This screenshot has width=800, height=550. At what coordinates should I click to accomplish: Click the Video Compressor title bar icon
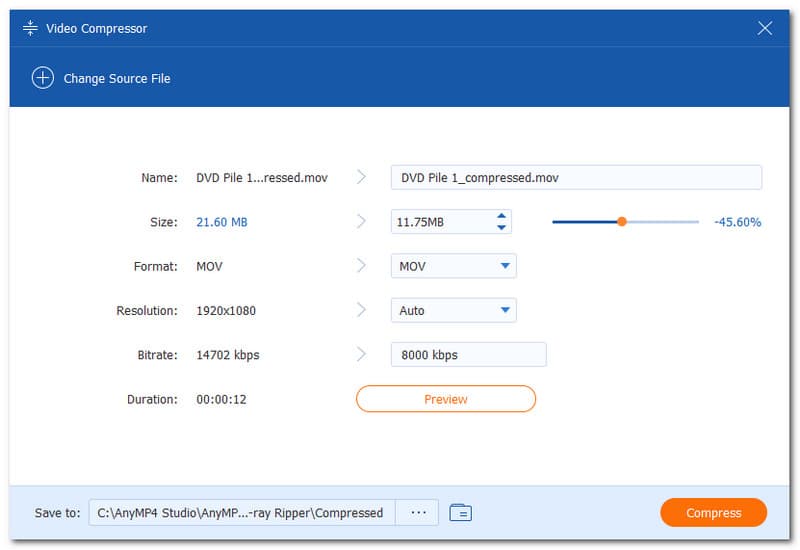(30, 29)
